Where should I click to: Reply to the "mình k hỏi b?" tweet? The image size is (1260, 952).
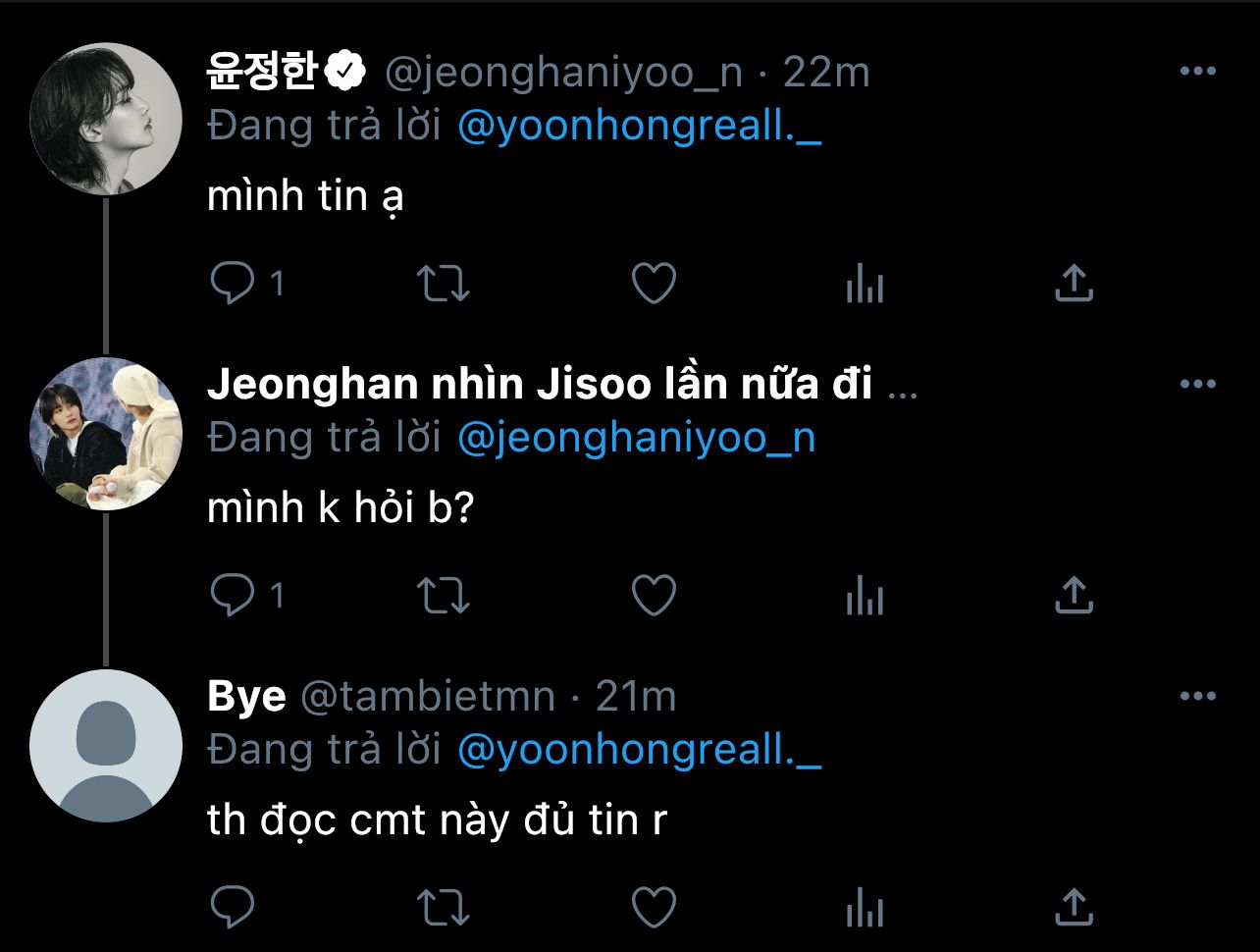233,596
